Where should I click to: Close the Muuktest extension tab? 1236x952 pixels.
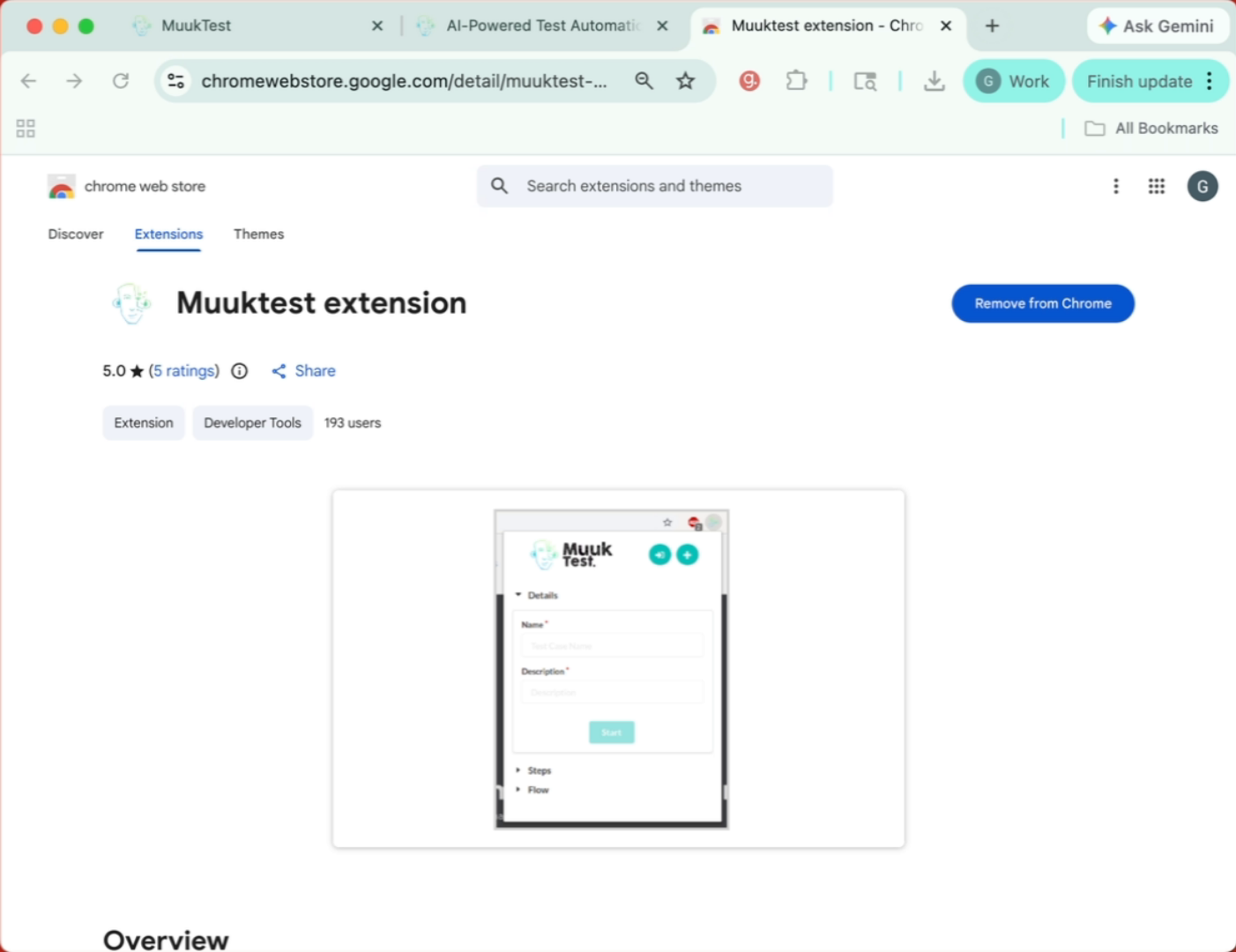[x=946, y=26]
